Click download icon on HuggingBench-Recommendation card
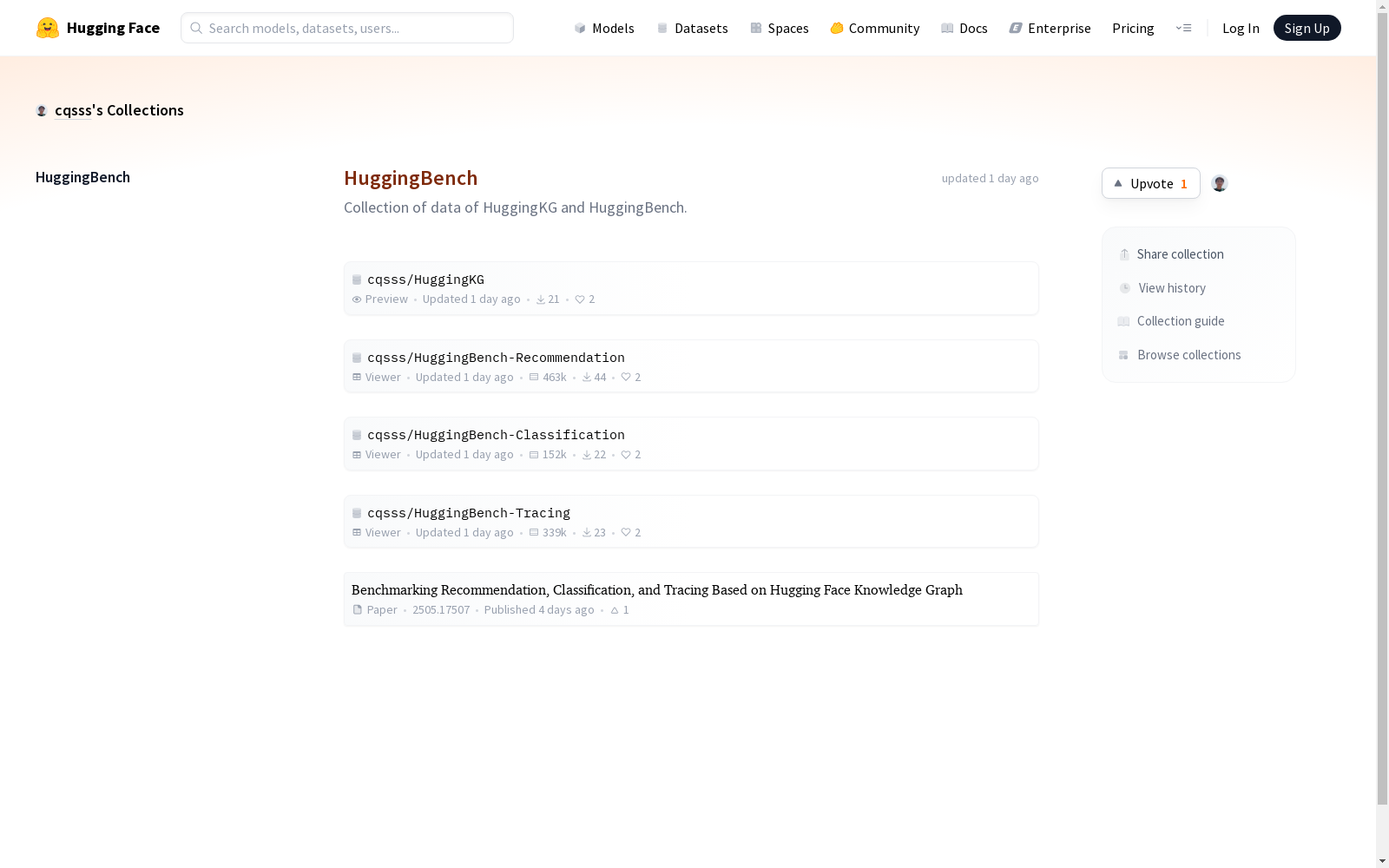The image size is (1389, 868). click(587, 378)
